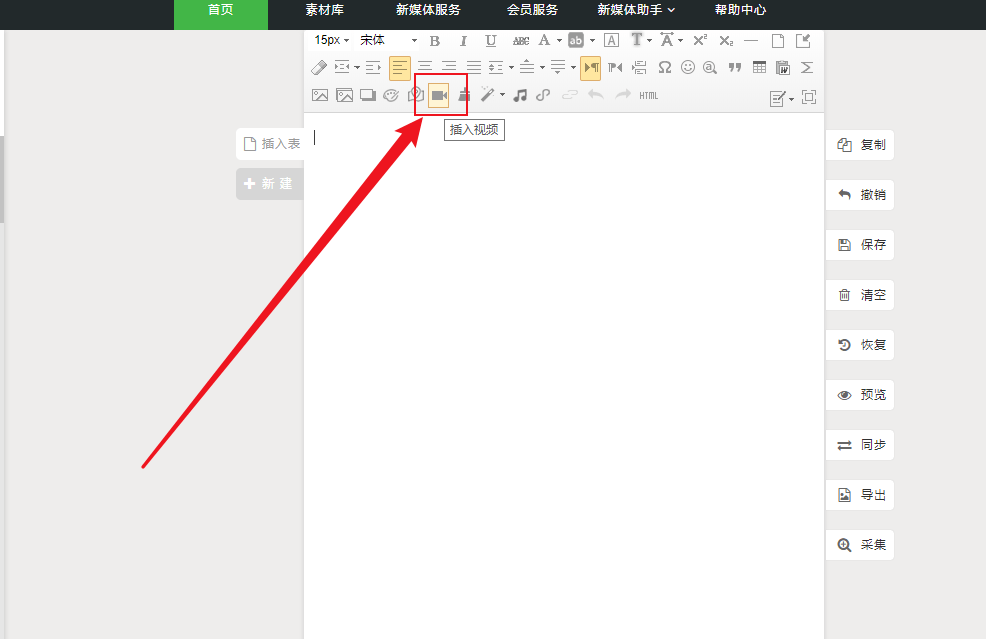This screenshot has height=639, width=986.
Task: Open the font color picker
Action: click(x=544, y=41)
